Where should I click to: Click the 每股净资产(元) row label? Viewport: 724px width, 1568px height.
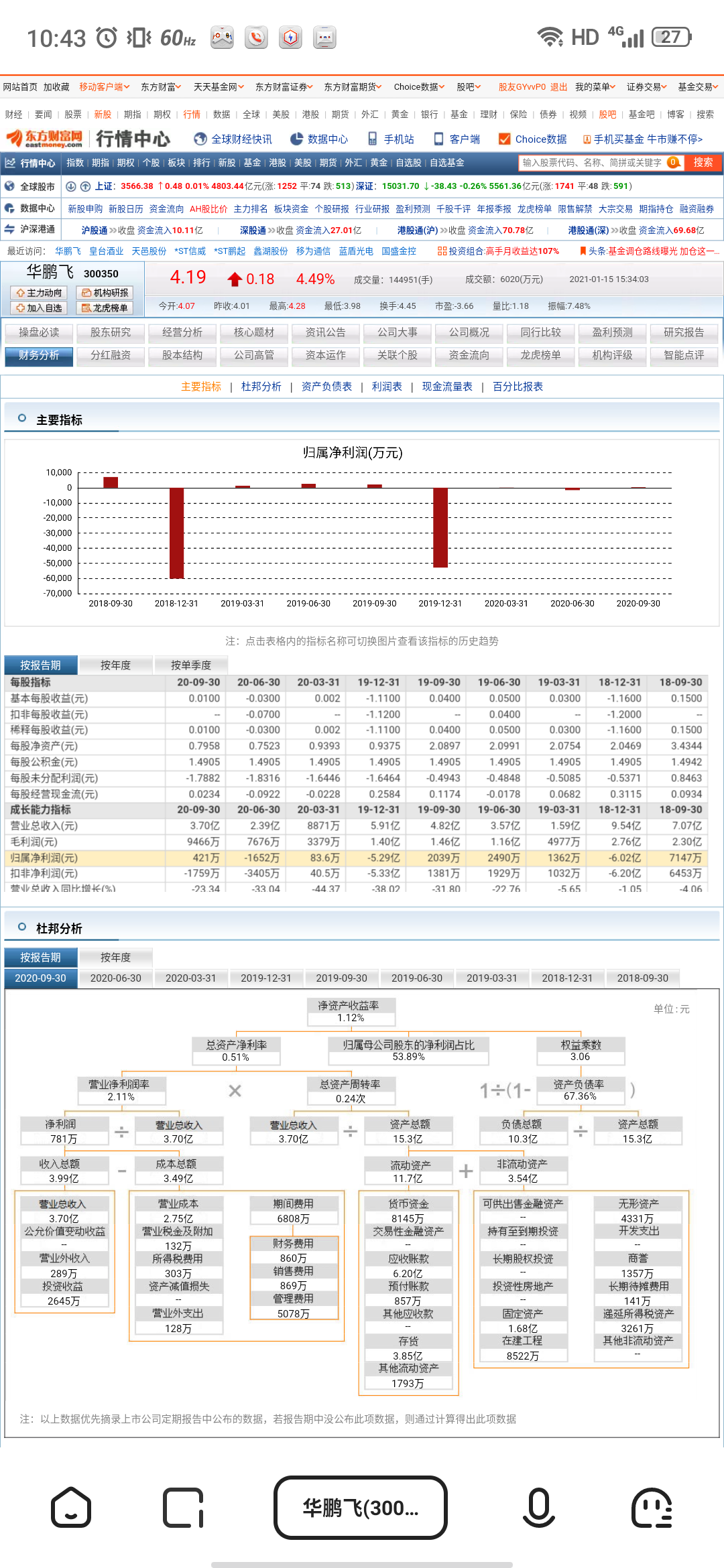tap(44, 746)
